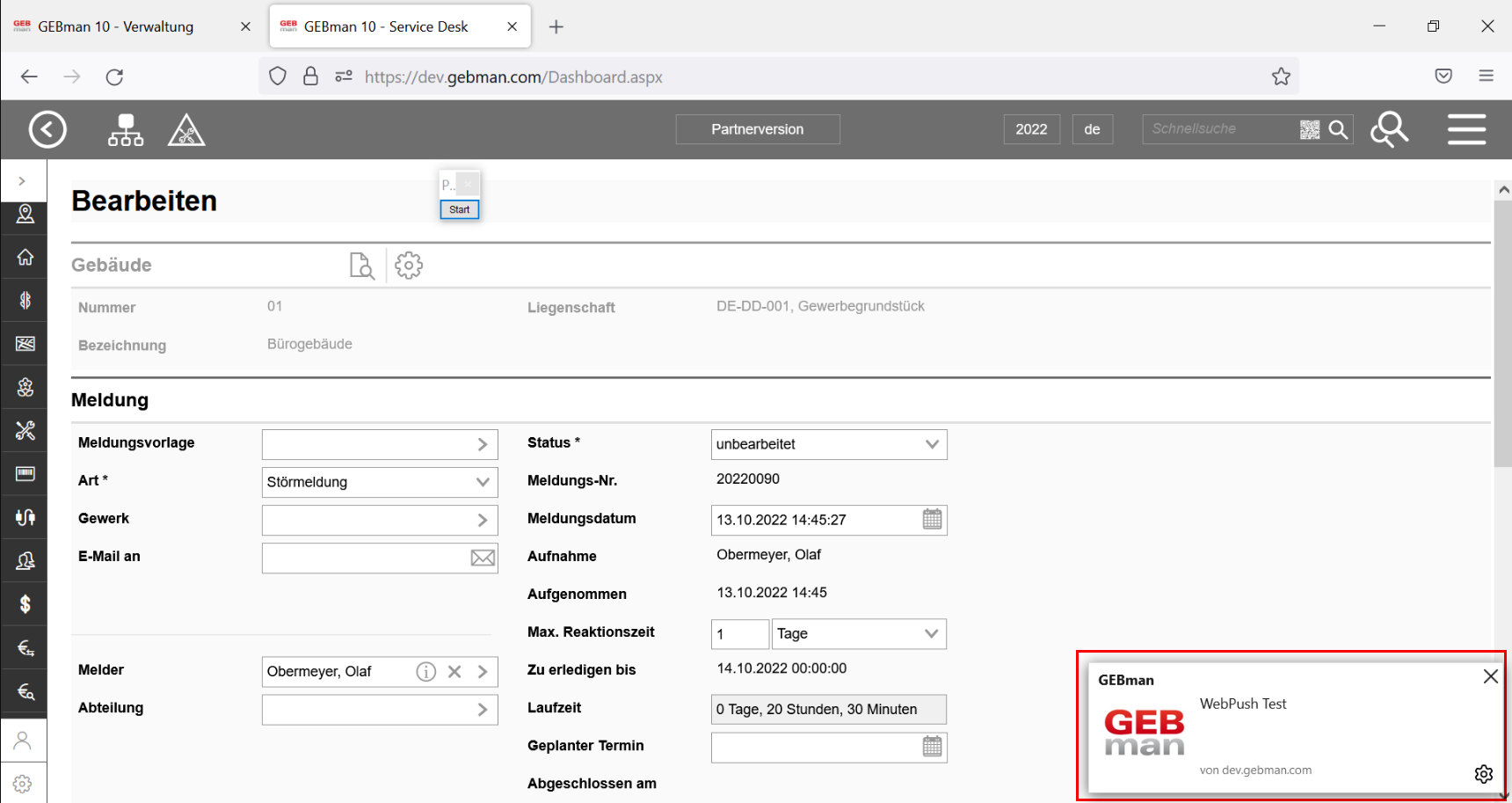This screenshot has height=803, width=1512.
Task: Select the people contacts sidebar icon
Action: tap(25, 560)
